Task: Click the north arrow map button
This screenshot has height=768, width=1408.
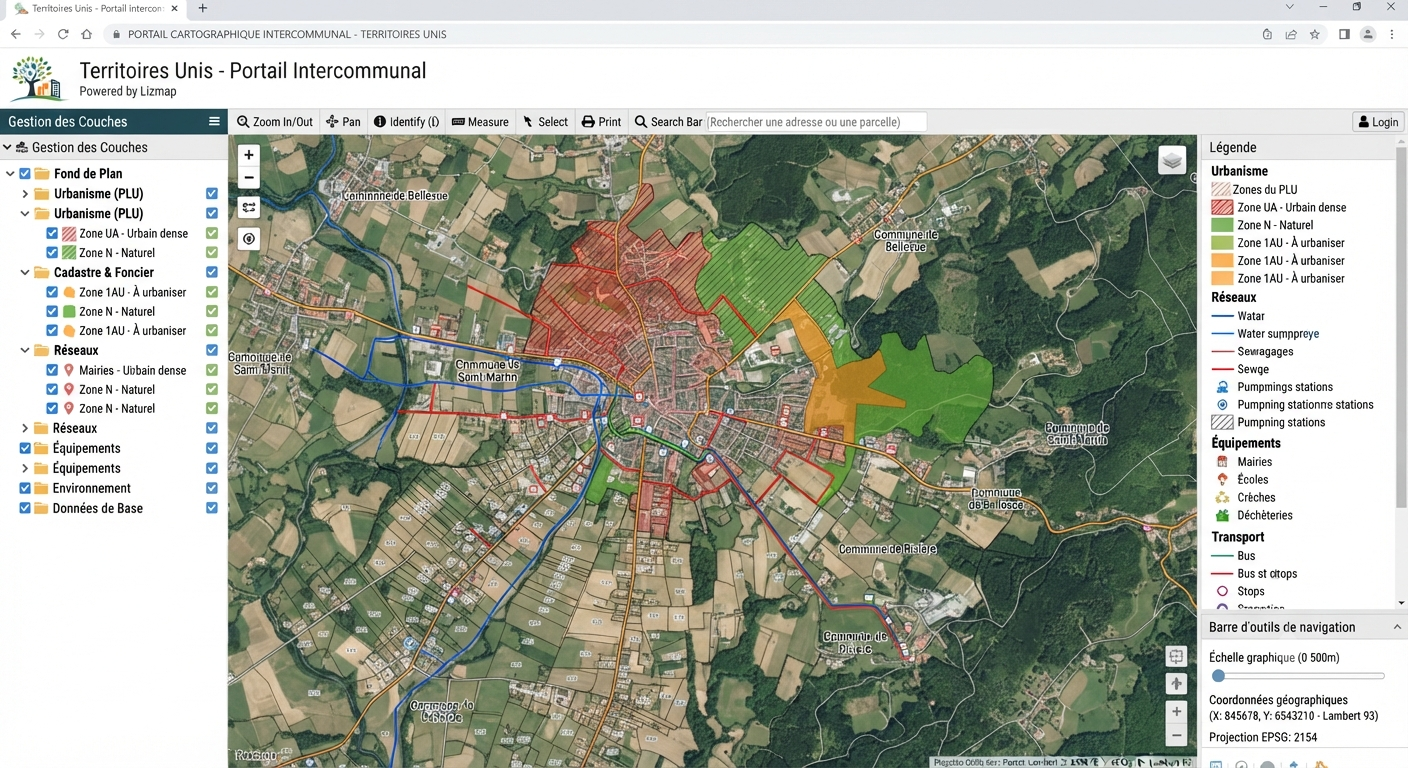Action: [1176, 684]
